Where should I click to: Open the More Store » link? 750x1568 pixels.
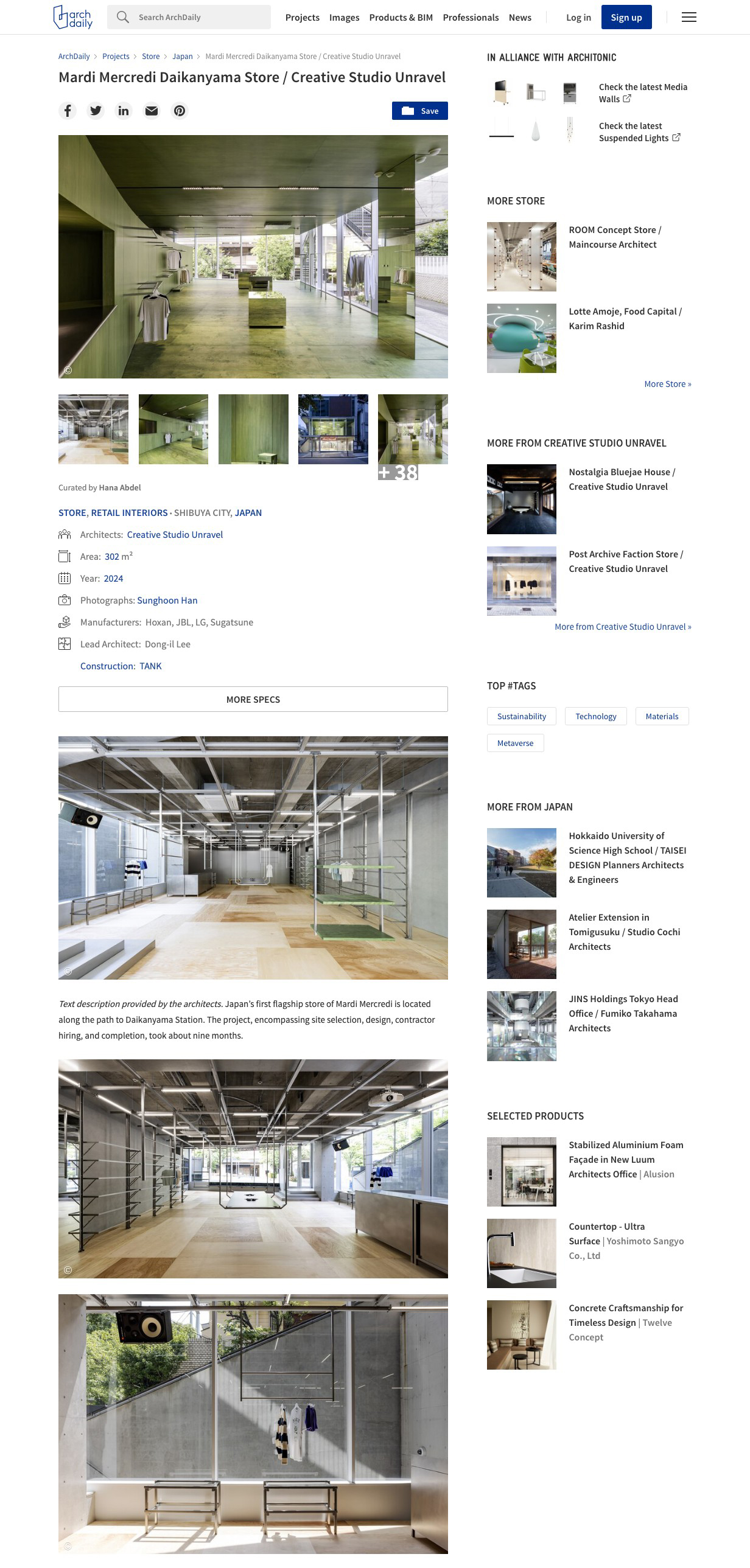pos(667,384)
